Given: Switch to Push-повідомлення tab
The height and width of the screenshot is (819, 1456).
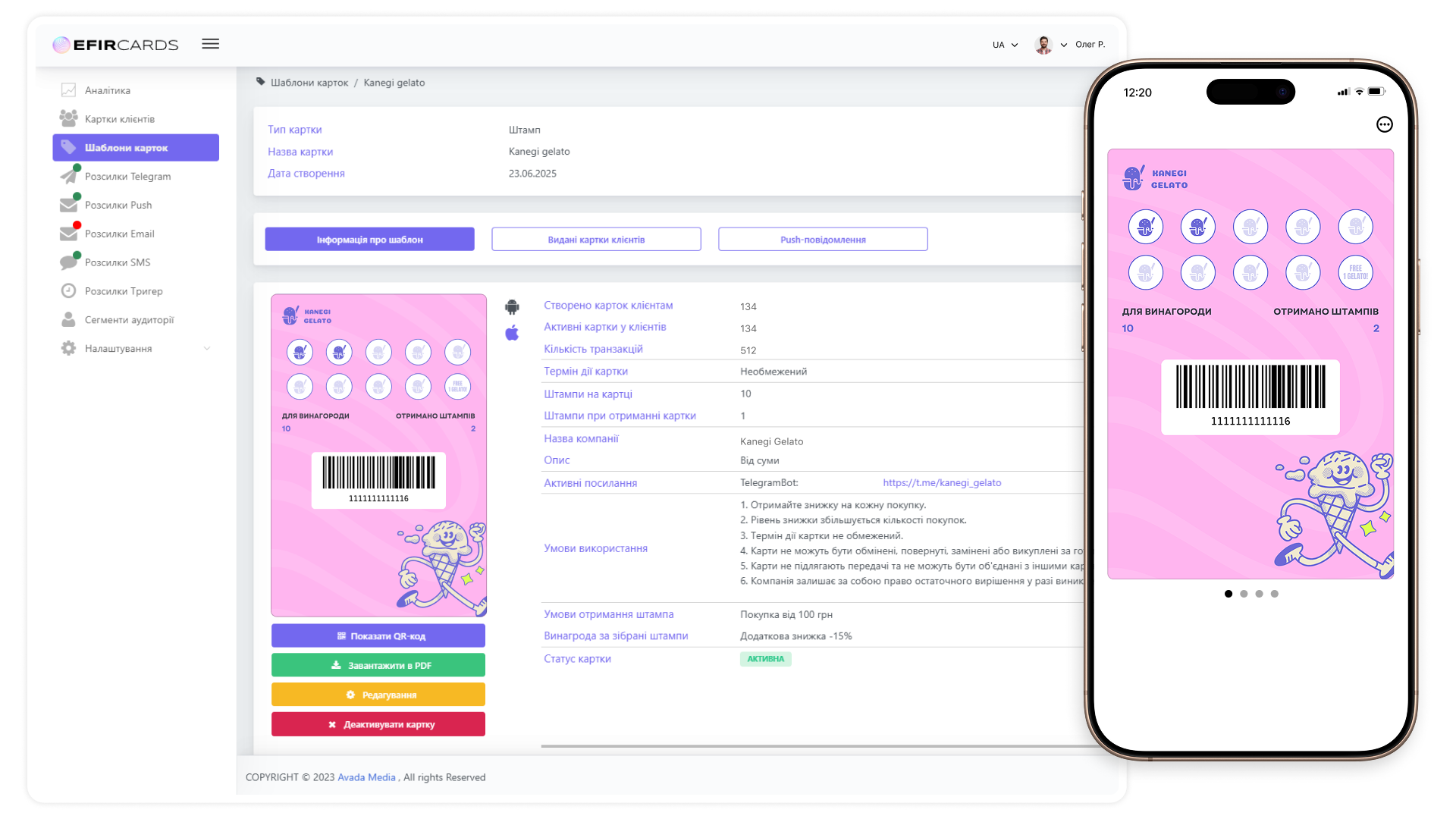Looking at the screenshot, I should click(x=823, y=239).
